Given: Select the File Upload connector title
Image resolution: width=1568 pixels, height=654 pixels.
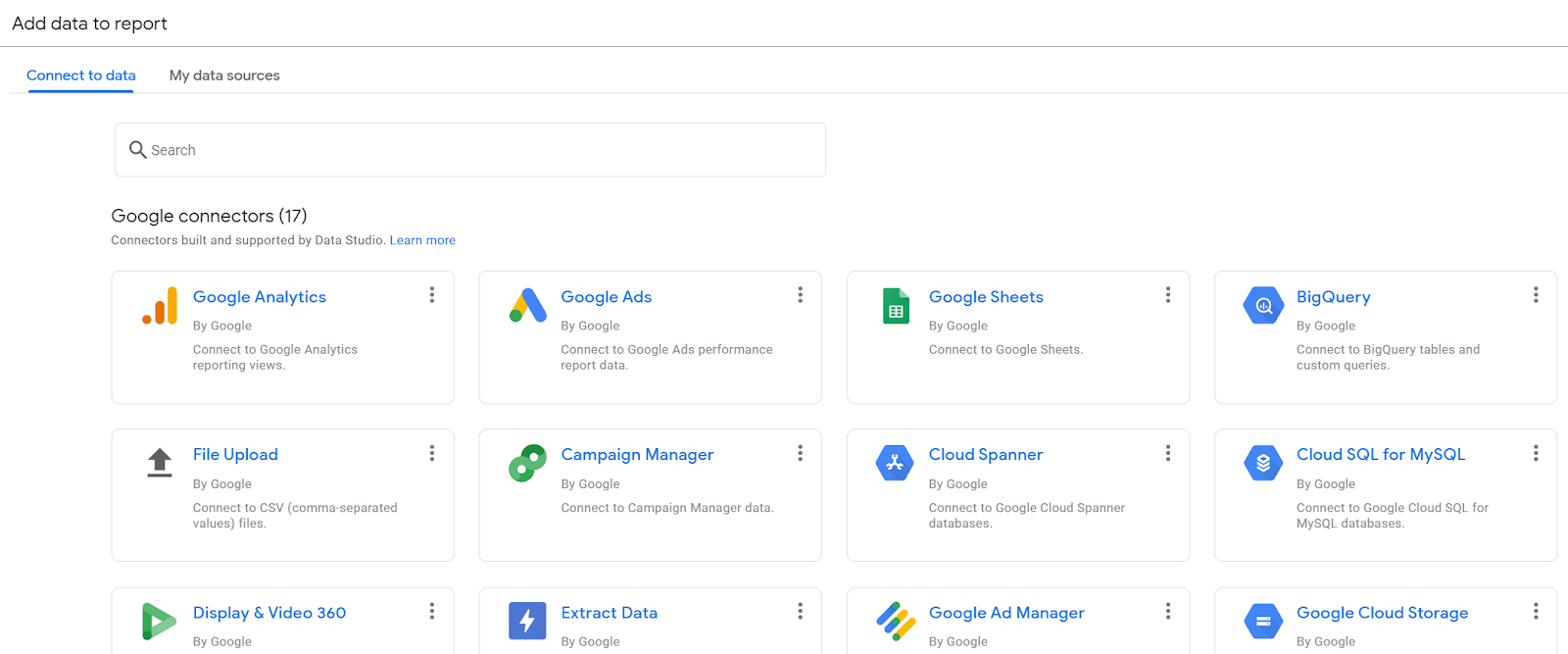Looking at the screenshot, I should [235, 455].
